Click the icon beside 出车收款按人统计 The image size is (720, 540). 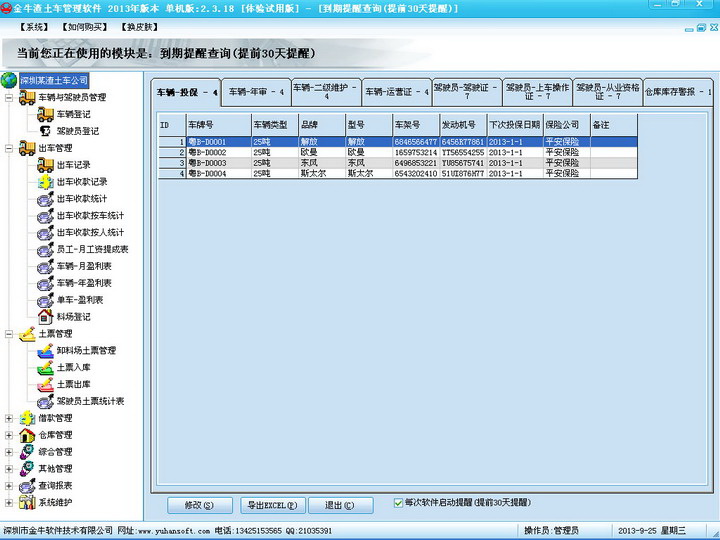tap(45, 232)
